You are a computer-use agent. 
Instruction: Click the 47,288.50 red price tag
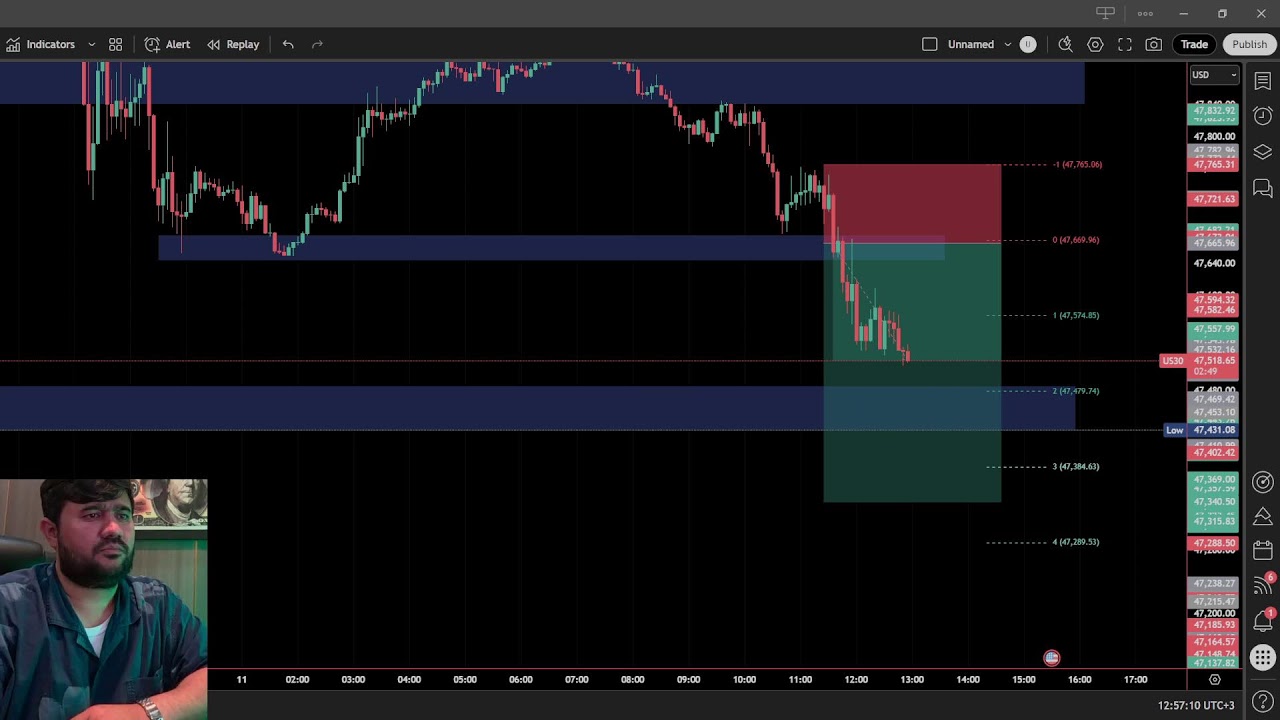coord(1214,543)
